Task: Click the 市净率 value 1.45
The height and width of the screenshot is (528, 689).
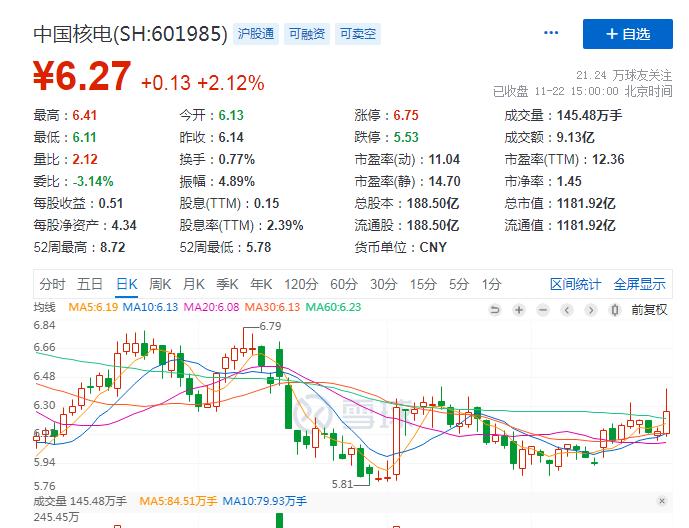Action: point(569,181)
